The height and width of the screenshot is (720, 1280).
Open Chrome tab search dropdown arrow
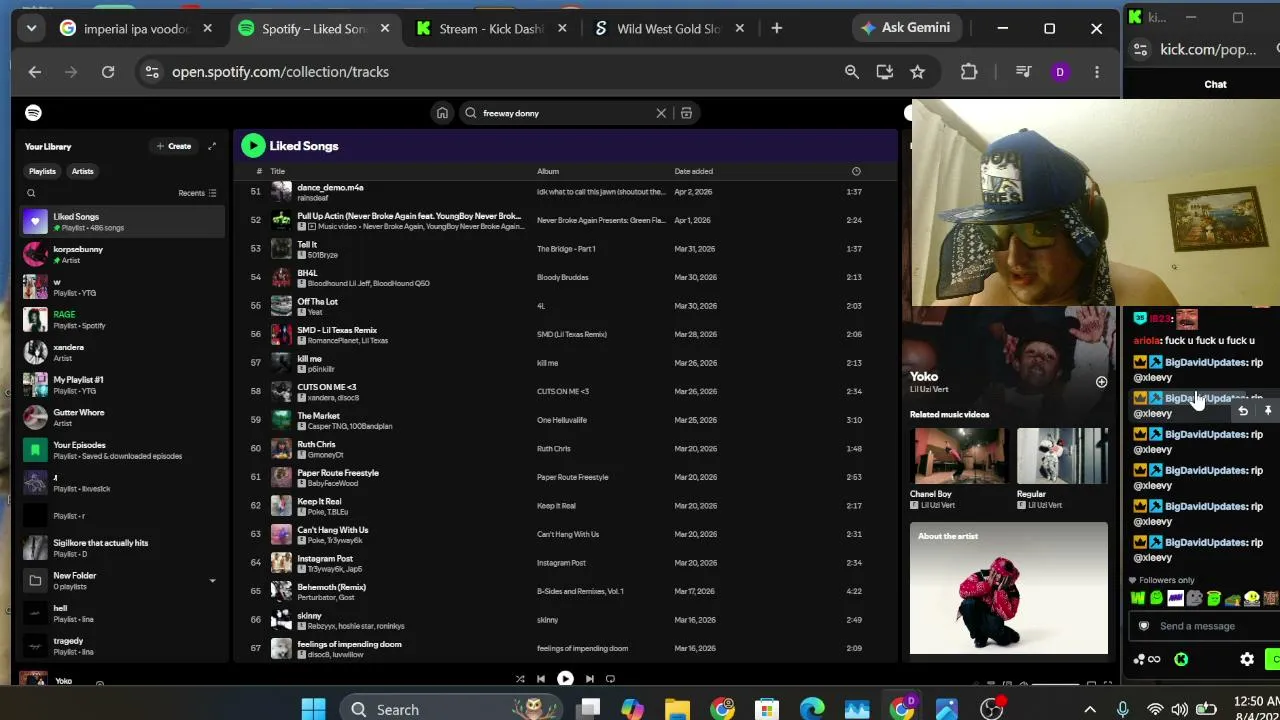[x=31, y=29]
